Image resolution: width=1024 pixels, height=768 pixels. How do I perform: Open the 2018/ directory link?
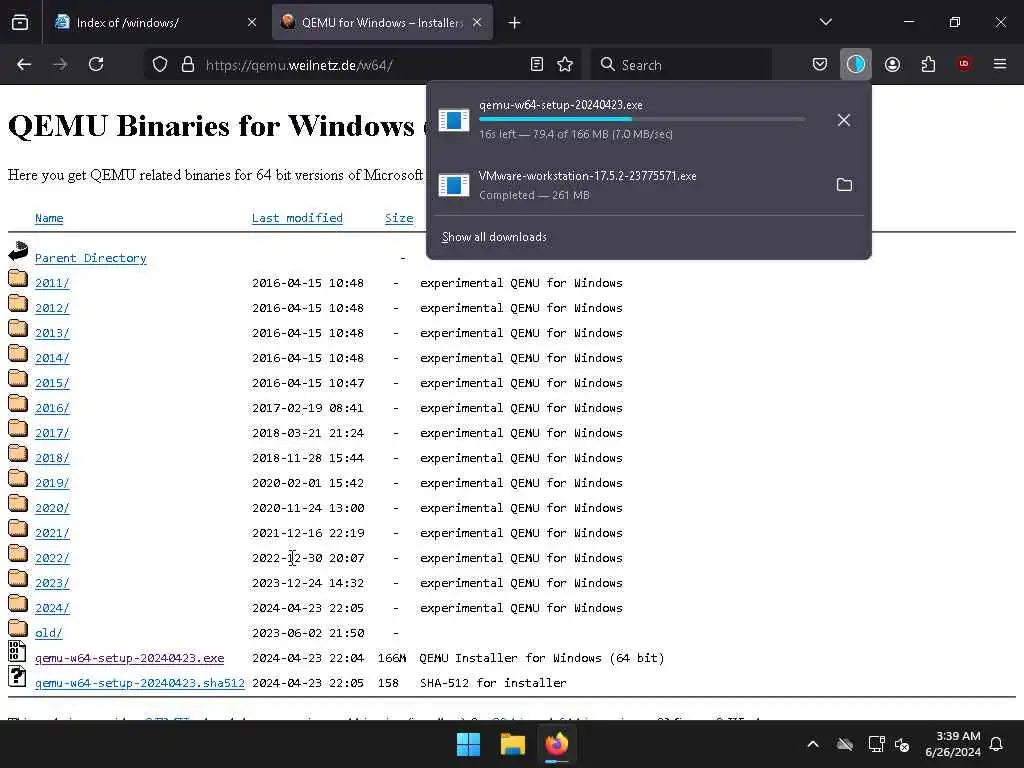[52, 458]
